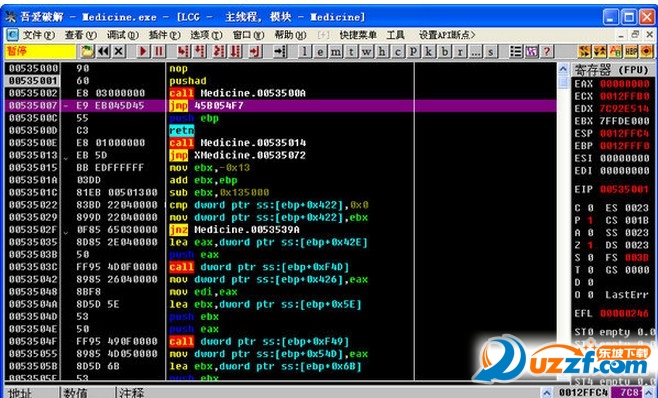The image size is (658, 398).
Task: Click the blue C icon beside the 文件 menu
Action: pyautogui.click(x=12, y=35)
